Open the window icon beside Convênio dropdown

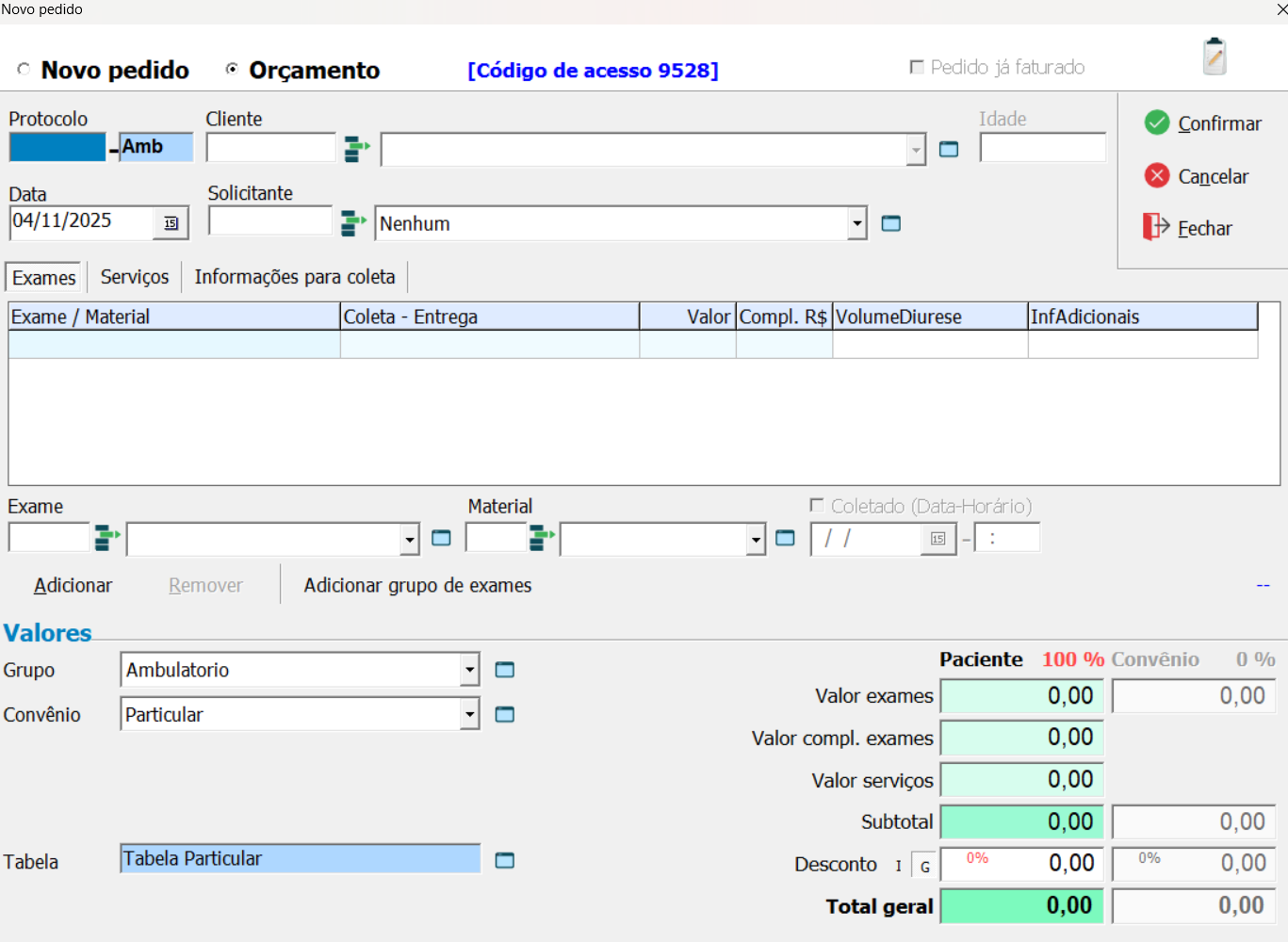tap(505, 715)
